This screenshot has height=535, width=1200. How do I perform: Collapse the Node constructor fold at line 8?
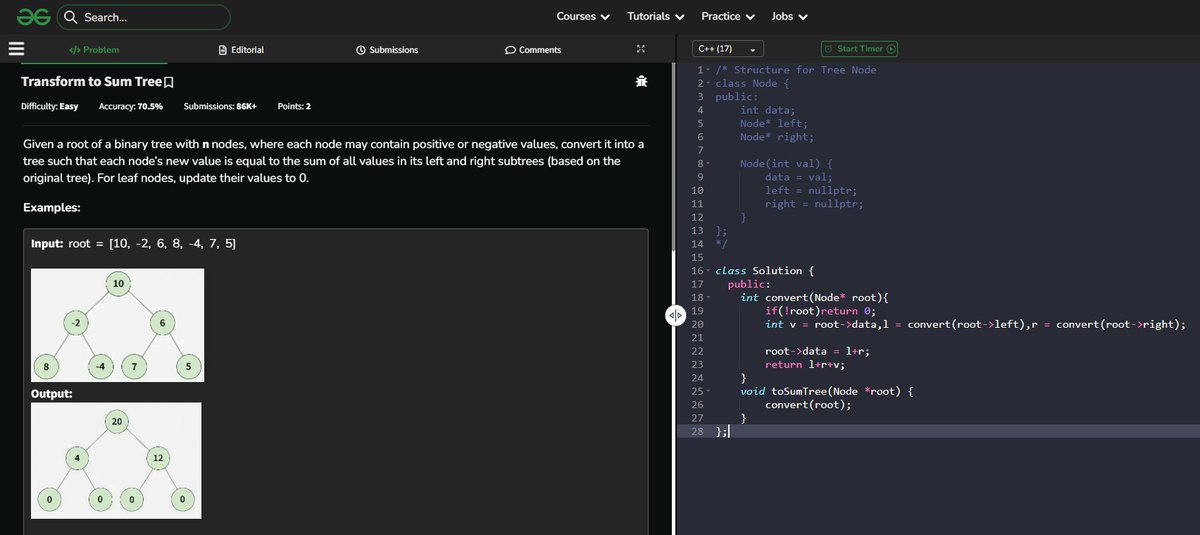pyautogui.click(x=709, y=163)
